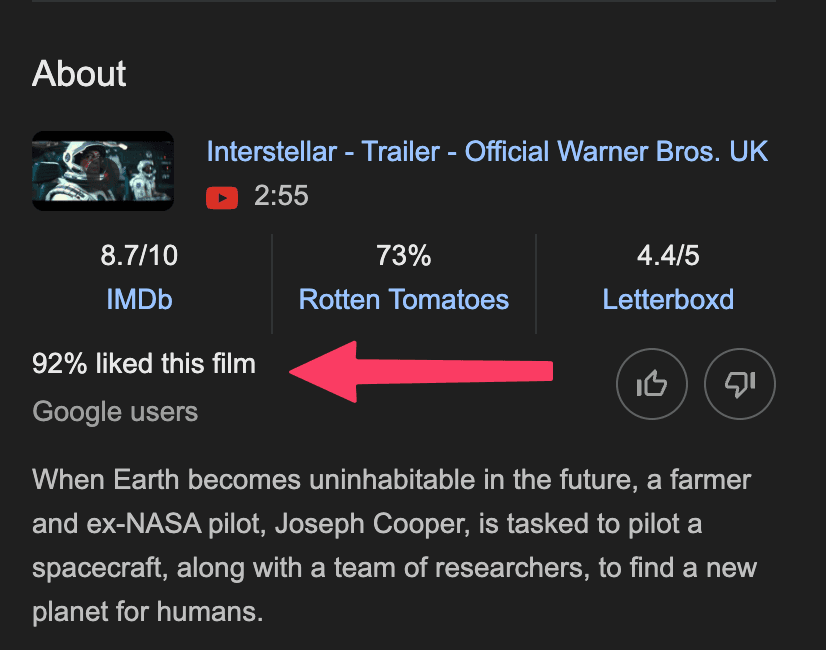Click the 'planet for humans.' final line

[148, 612]
